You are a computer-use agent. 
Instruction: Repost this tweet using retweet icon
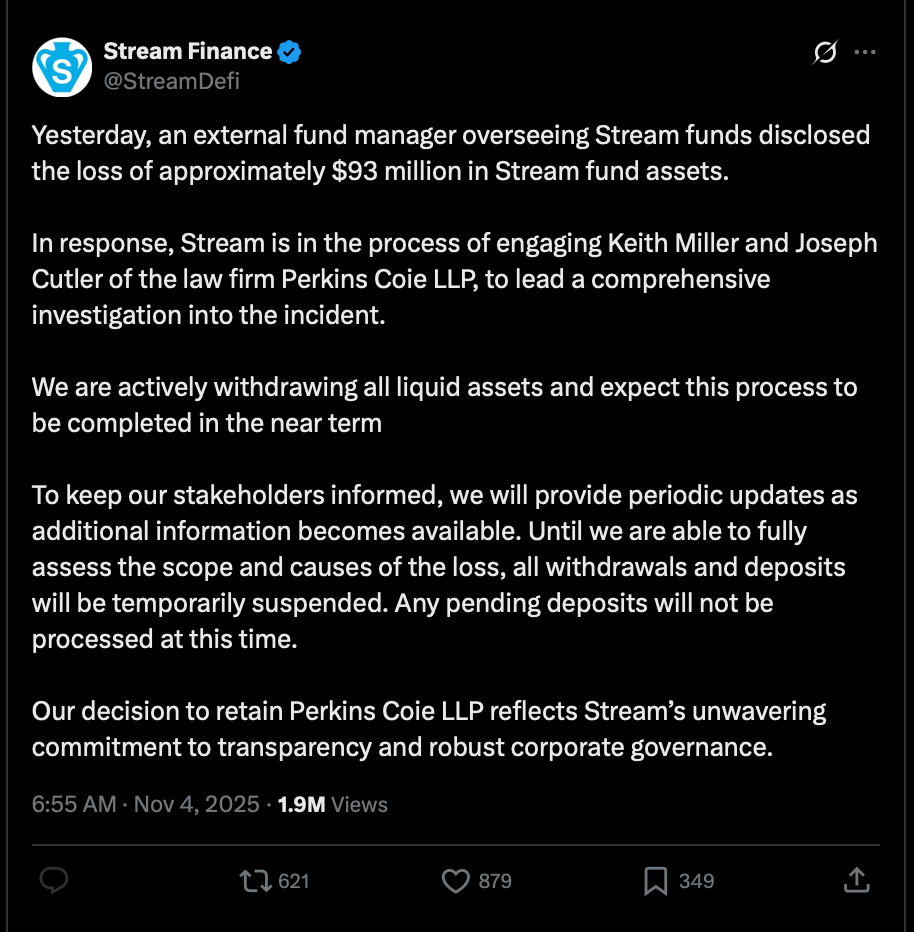(x=254, y=880)
